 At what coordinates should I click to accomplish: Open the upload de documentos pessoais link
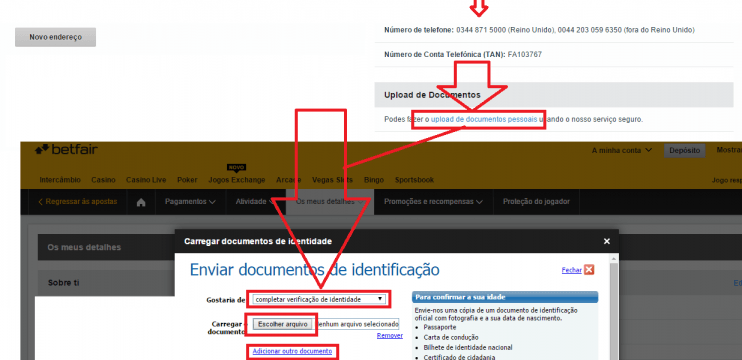[x=484, y=119]
